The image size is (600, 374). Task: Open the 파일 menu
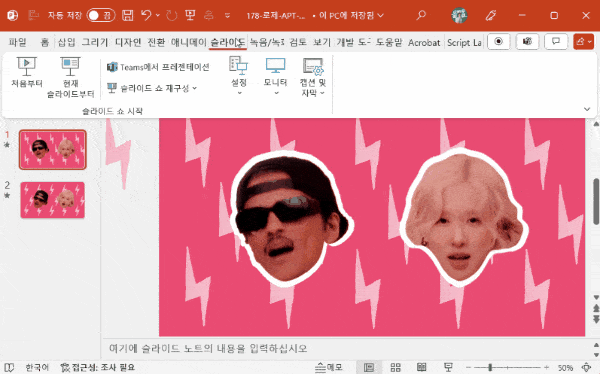coord(18,42)
